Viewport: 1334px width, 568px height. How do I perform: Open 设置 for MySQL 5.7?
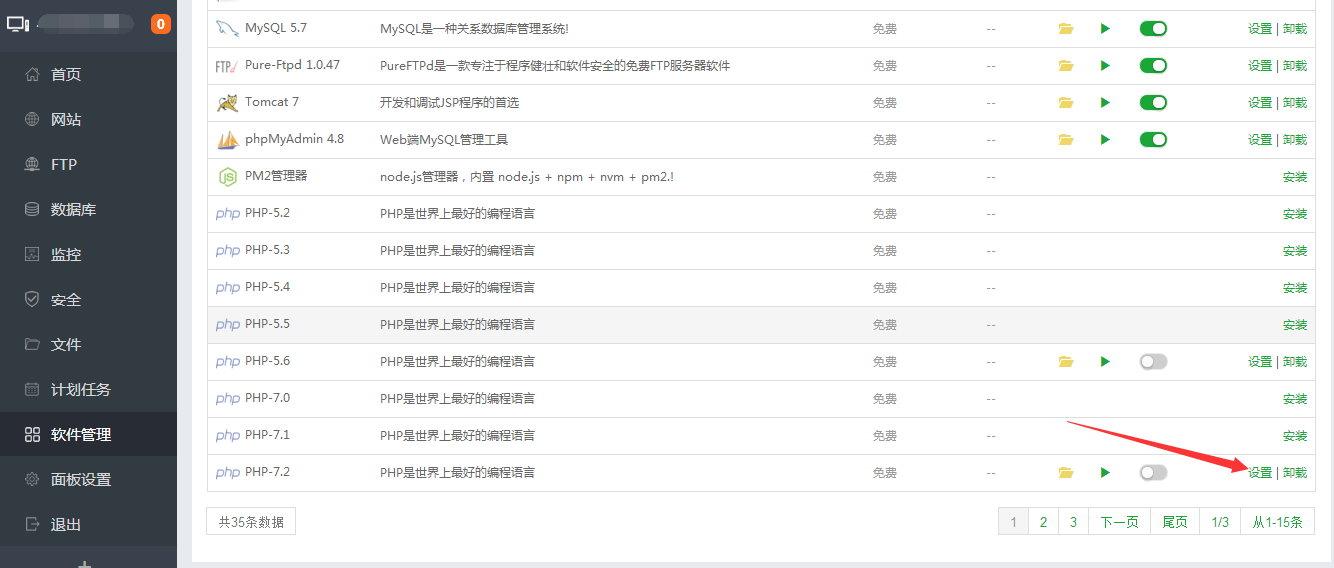[1260, 29]
